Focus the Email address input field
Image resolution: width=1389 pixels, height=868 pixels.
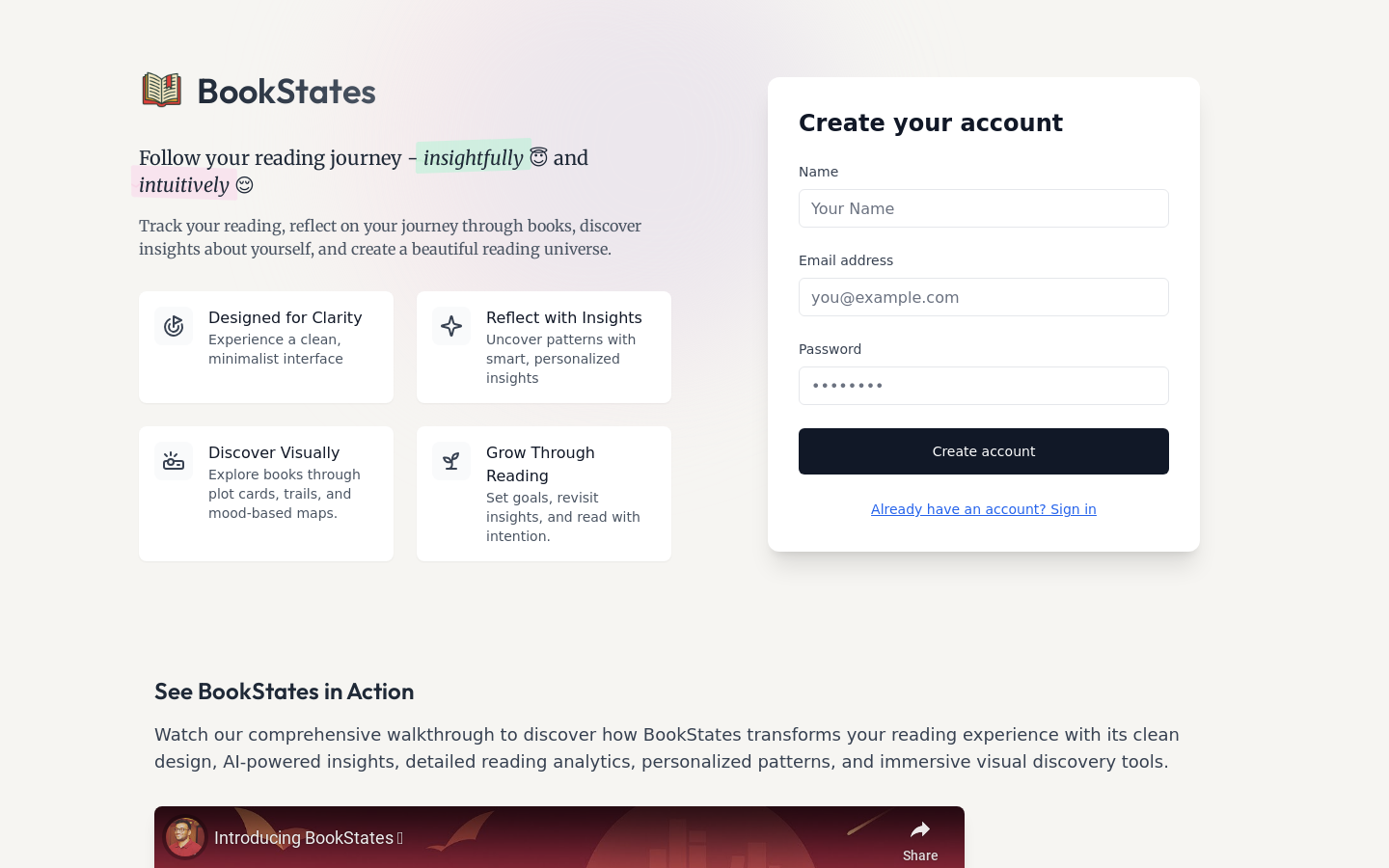click(984, 297)
